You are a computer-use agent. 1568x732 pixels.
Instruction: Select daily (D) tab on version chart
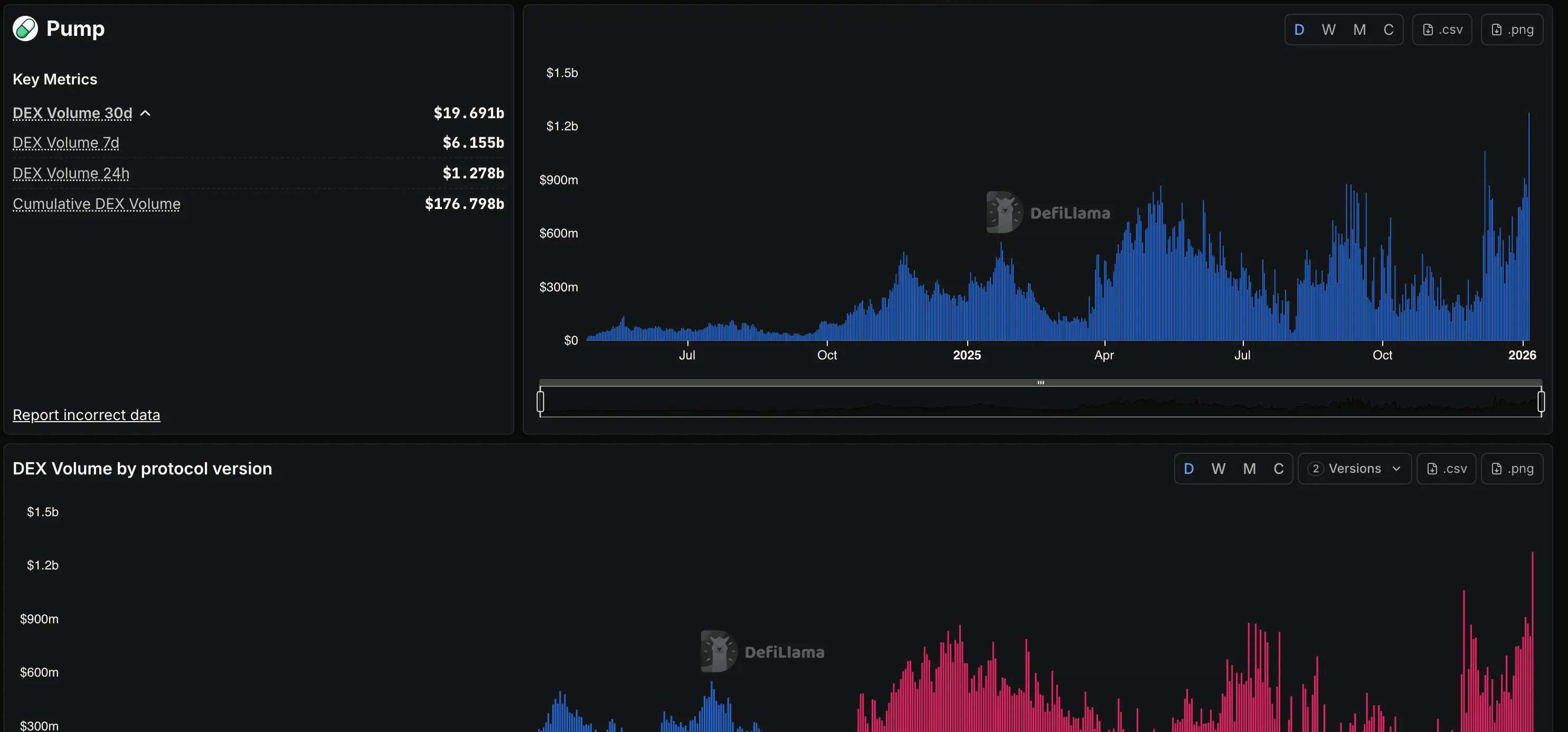(1188, 469)
